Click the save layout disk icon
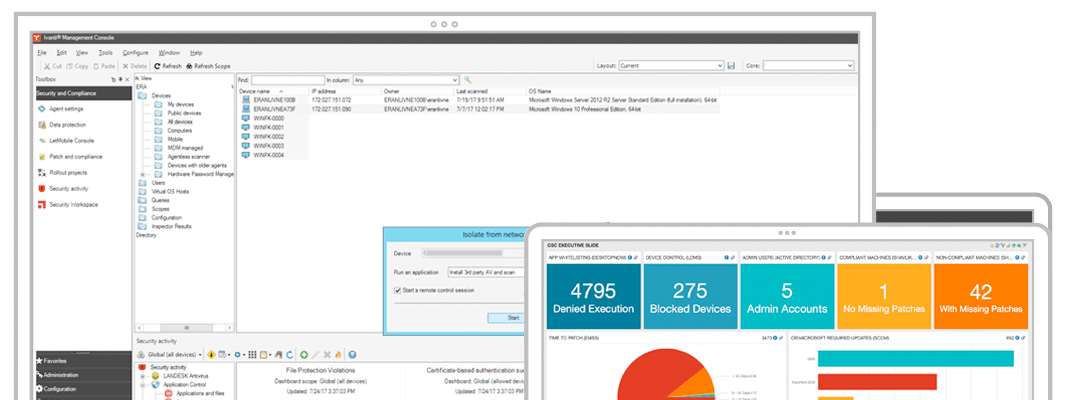 pos(731,66)
